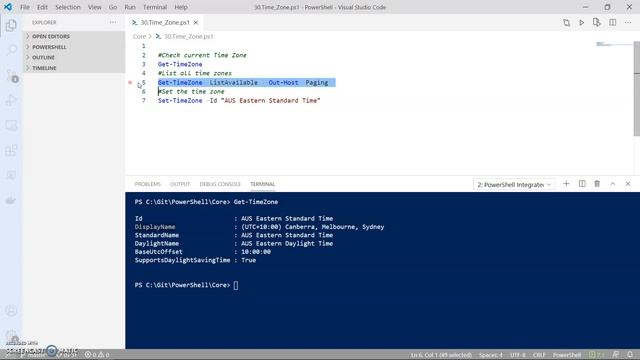Viewport: 640px width, 360px height.
Task: Kill terminal with trash icon
Action: click(x=597, y=184)
